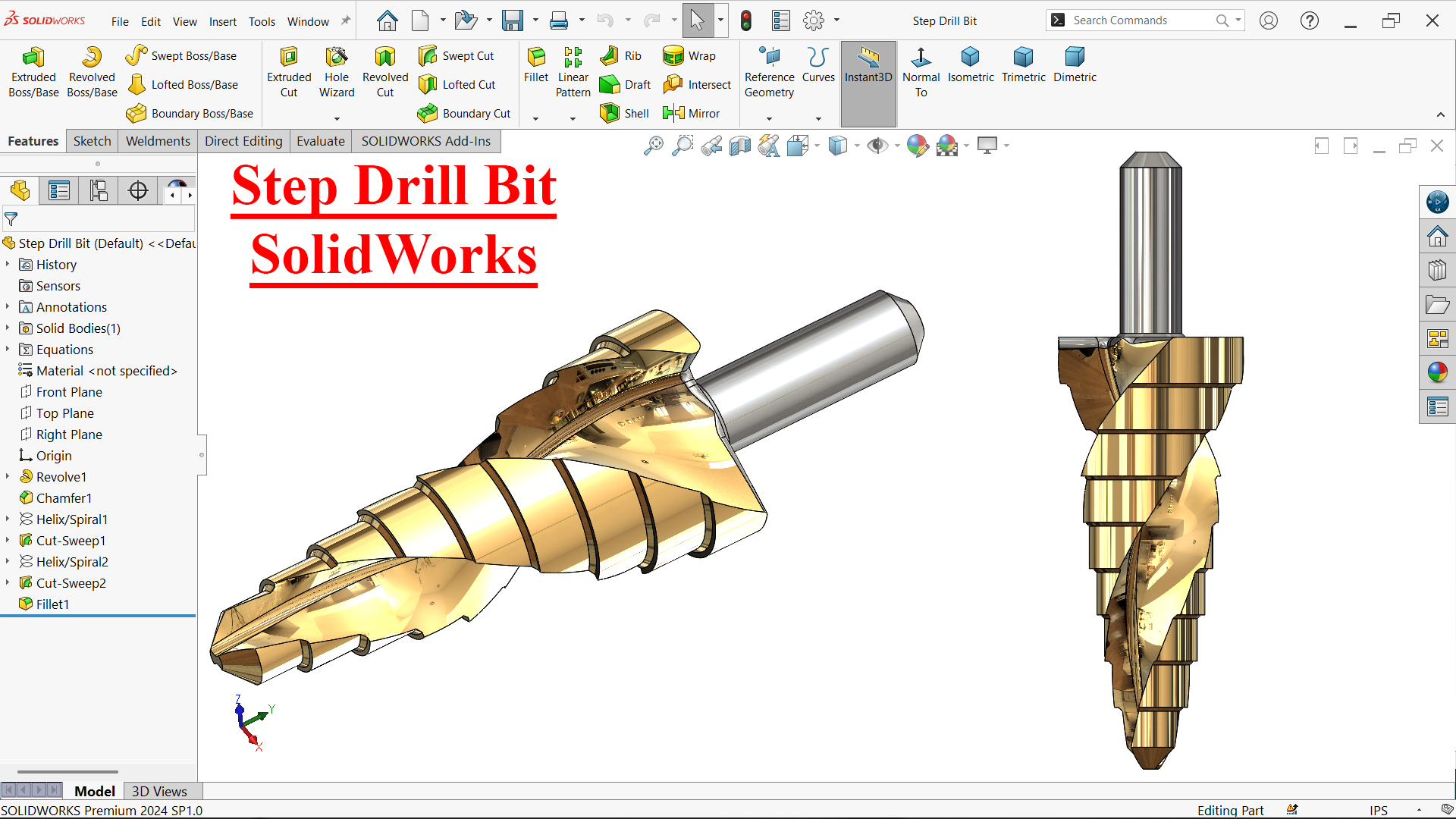Click the Intersect feature
1456x819 pixels.
pyautogui.click(x=697, y=84)
